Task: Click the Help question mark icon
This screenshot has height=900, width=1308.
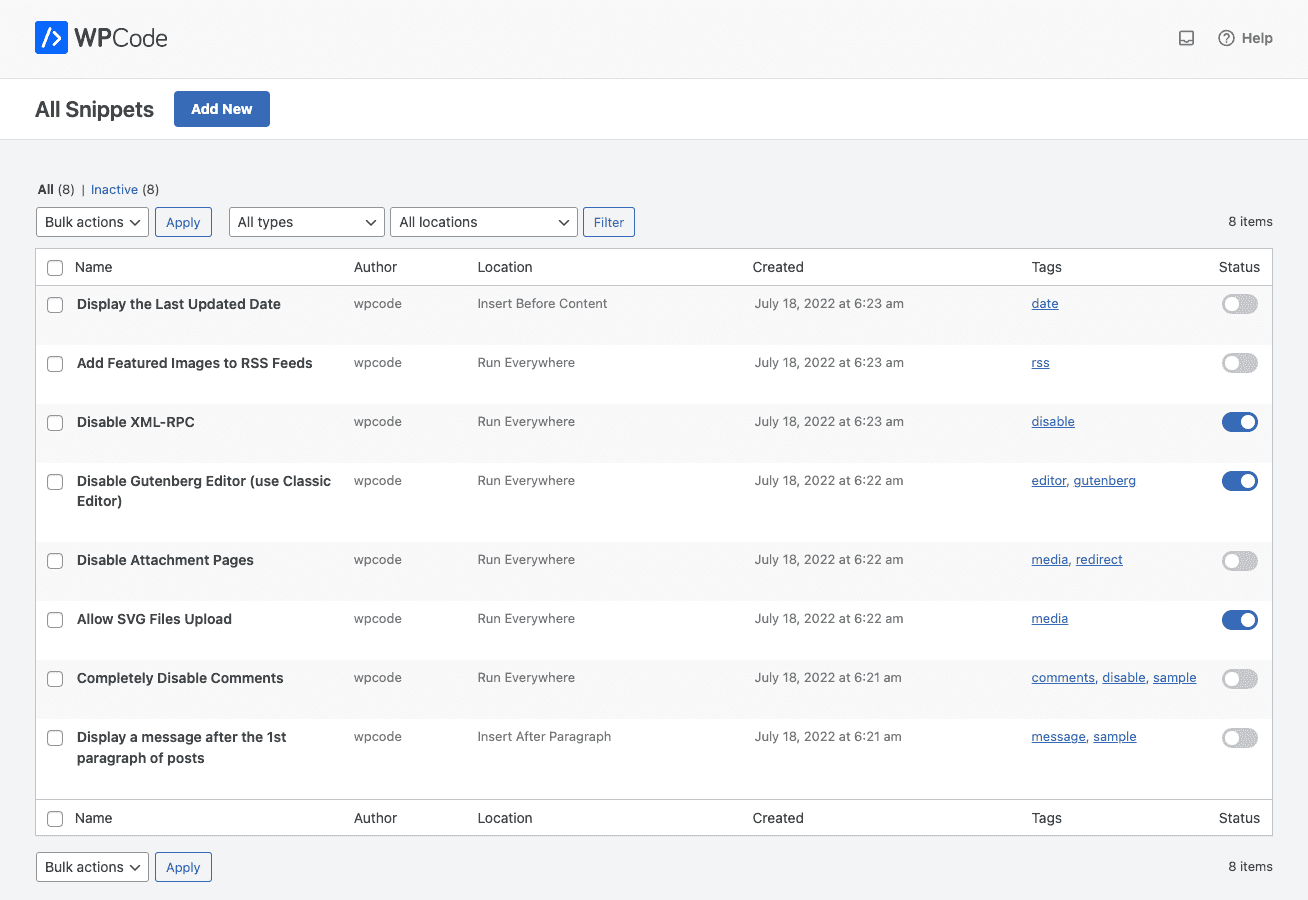Action: click(1226, 38)
